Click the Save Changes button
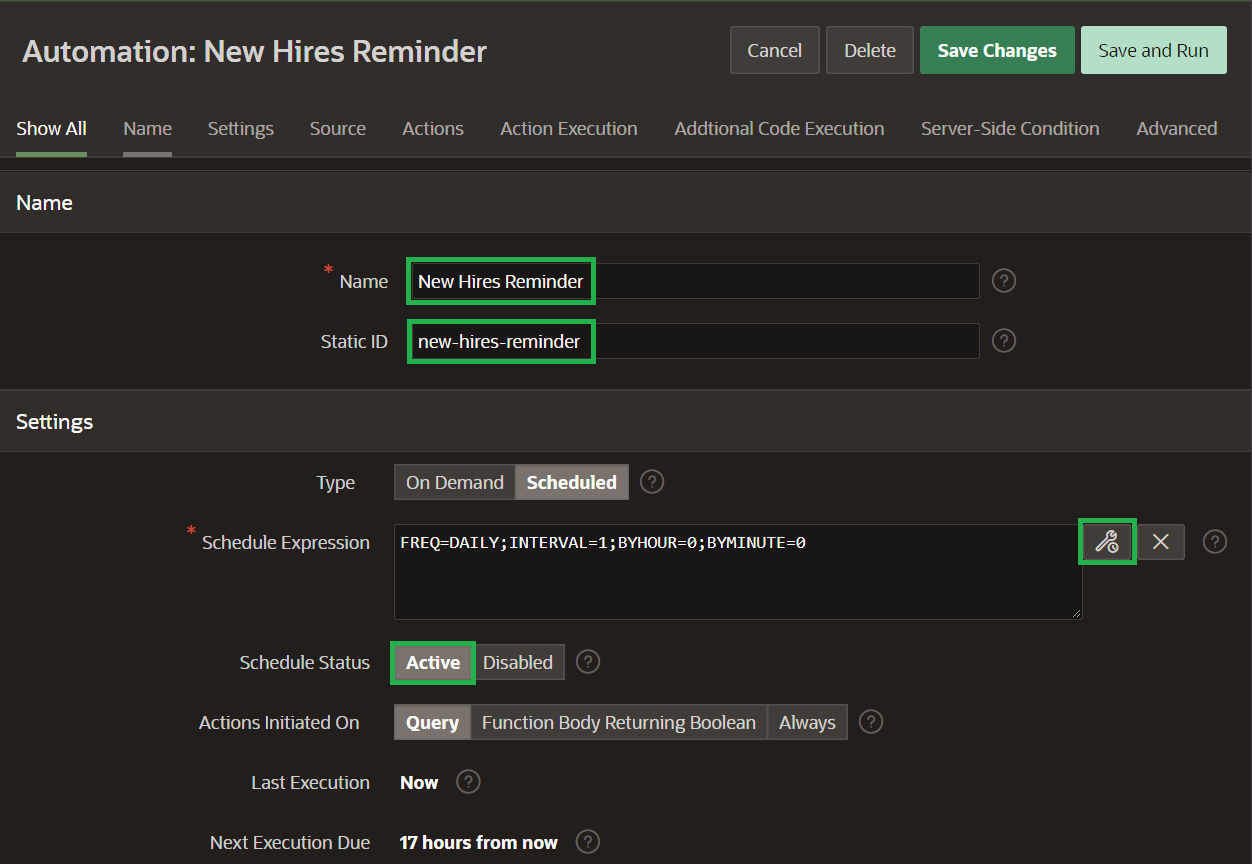This screenshot has height=864, width=1252. click(x=997, y=51)
